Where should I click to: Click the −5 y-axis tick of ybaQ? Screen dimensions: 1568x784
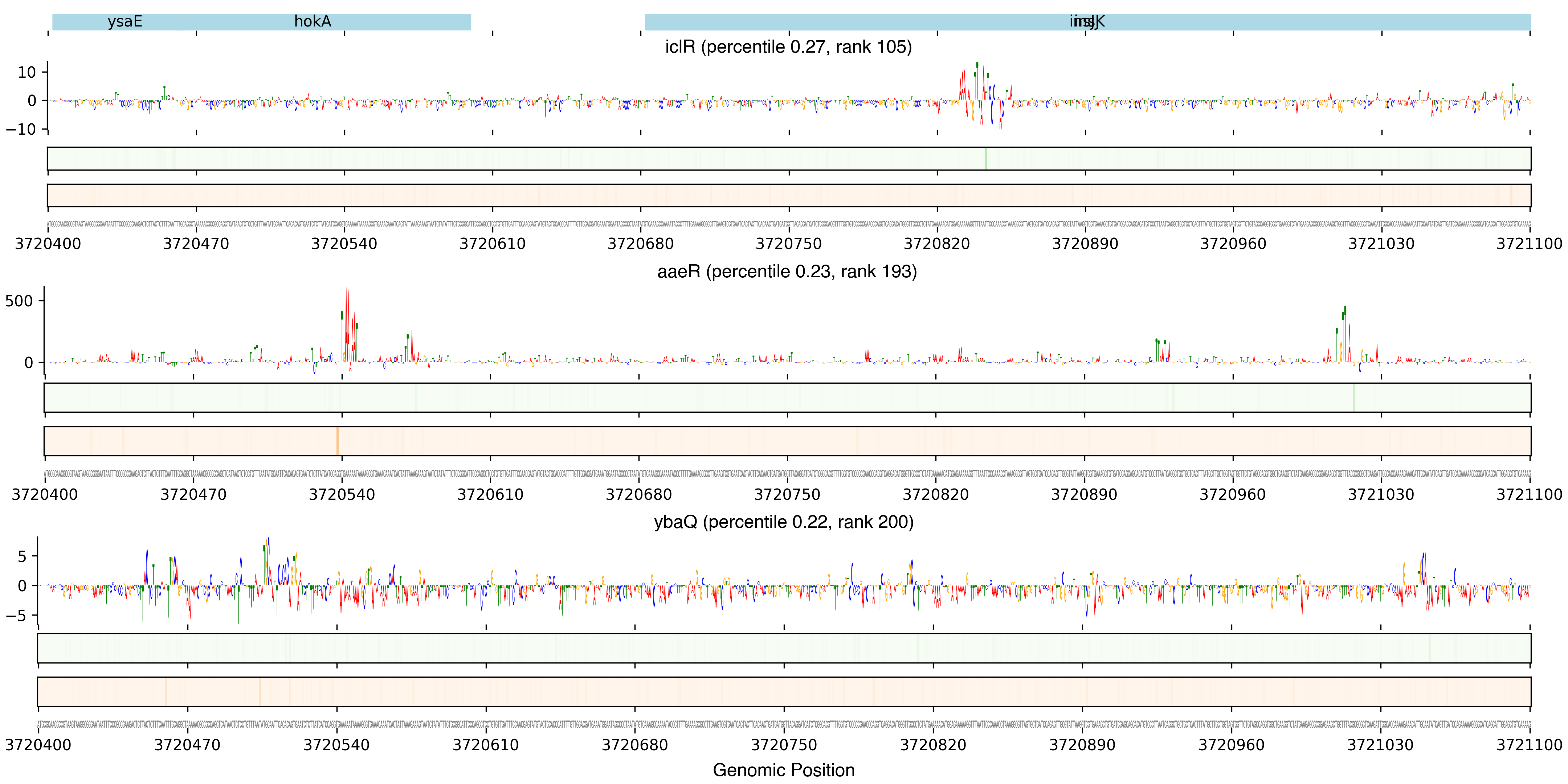[x=16, y=615]
